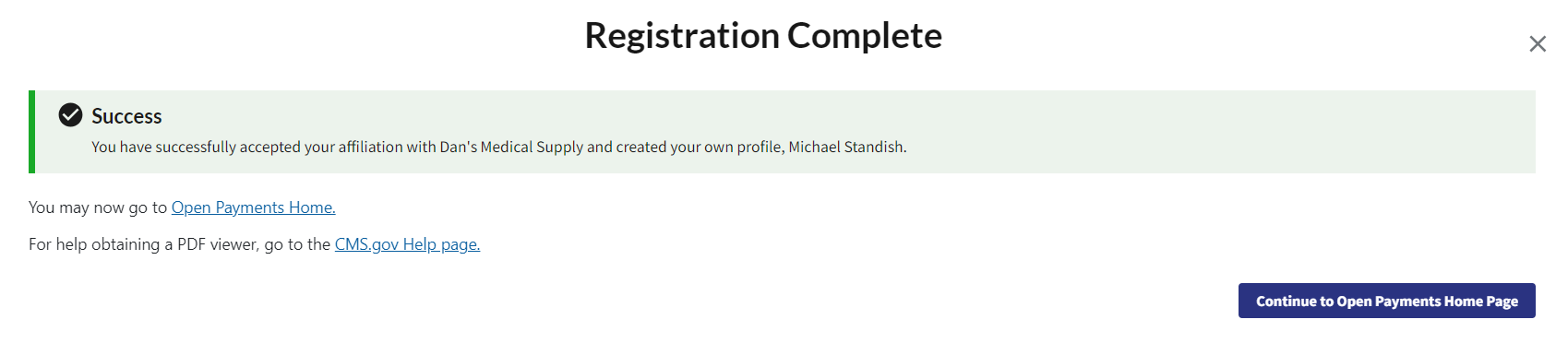This screenshot has height=355, width=1568.
Task: Continue to Open Payments Home Page button
Action: pos(1386,301)
